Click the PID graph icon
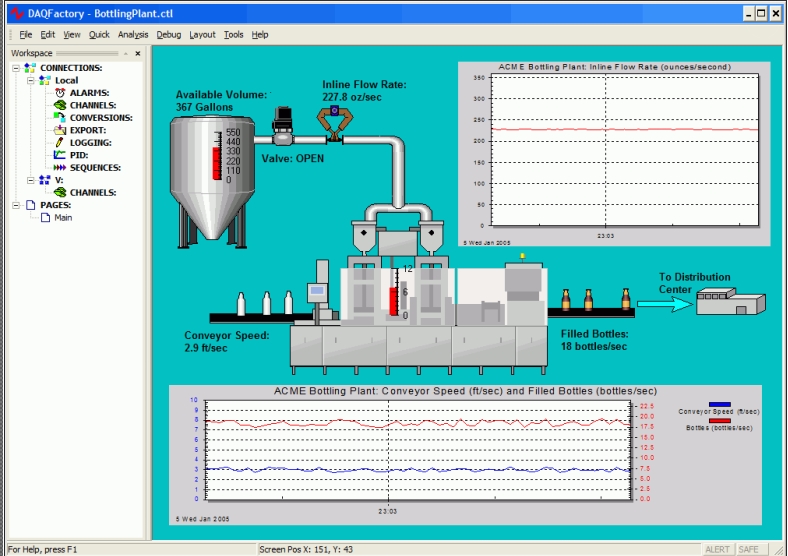This screenshot has width=788, height=556. pos(60,155)
